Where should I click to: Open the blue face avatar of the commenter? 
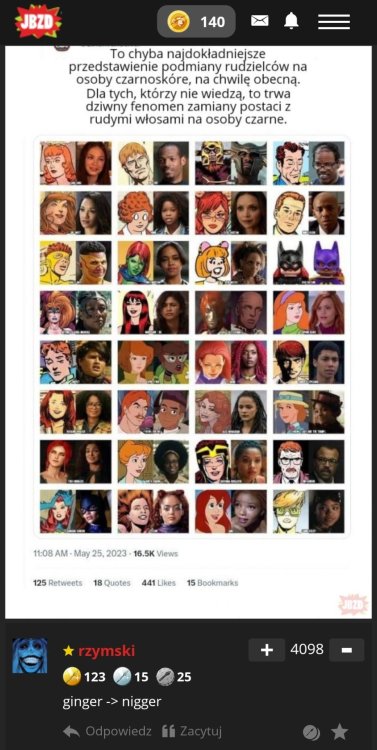point(30,655)
